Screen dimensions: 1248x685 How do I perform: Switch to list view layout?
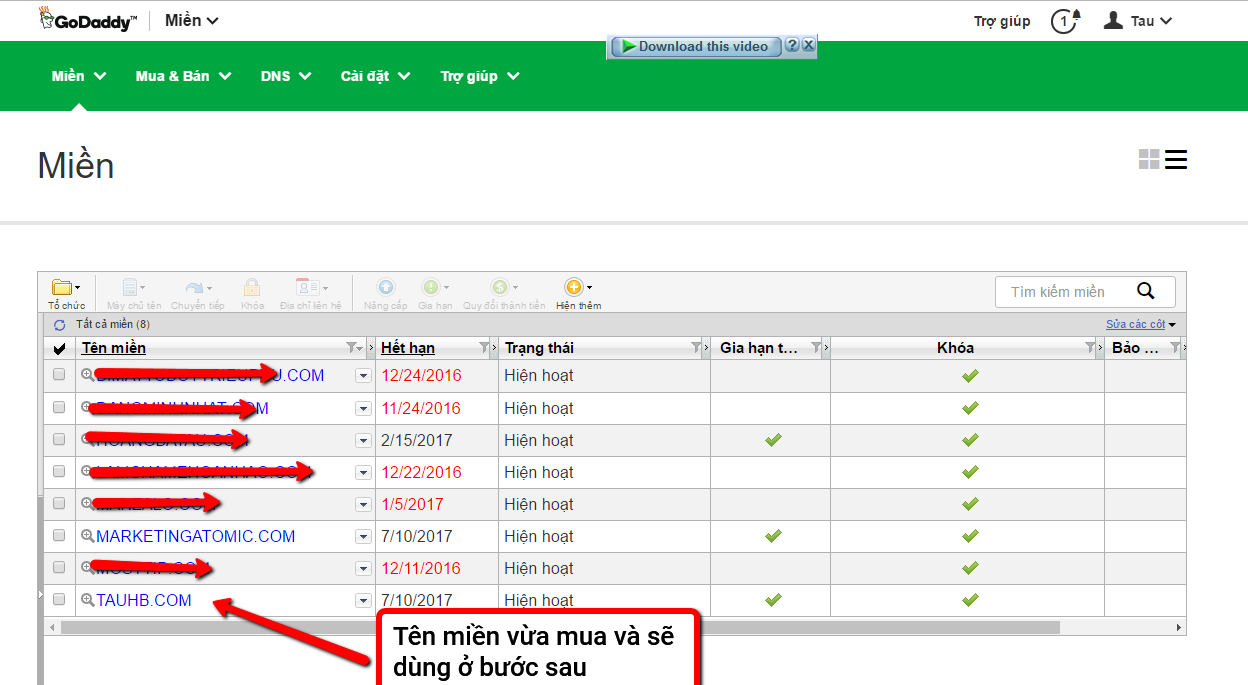[x=1176, y=160]
